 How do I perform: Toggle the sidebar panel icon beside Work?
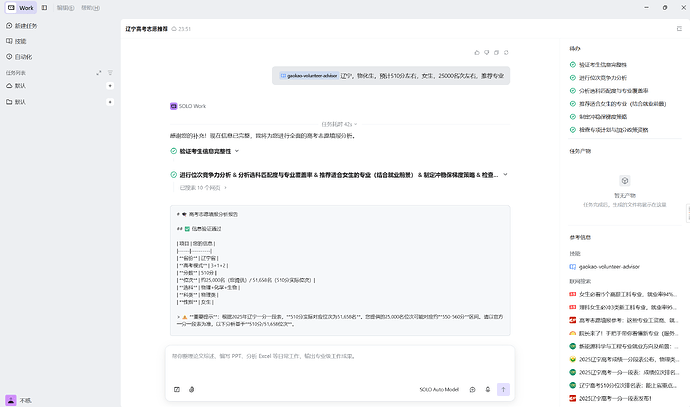[x=44, y=7]
